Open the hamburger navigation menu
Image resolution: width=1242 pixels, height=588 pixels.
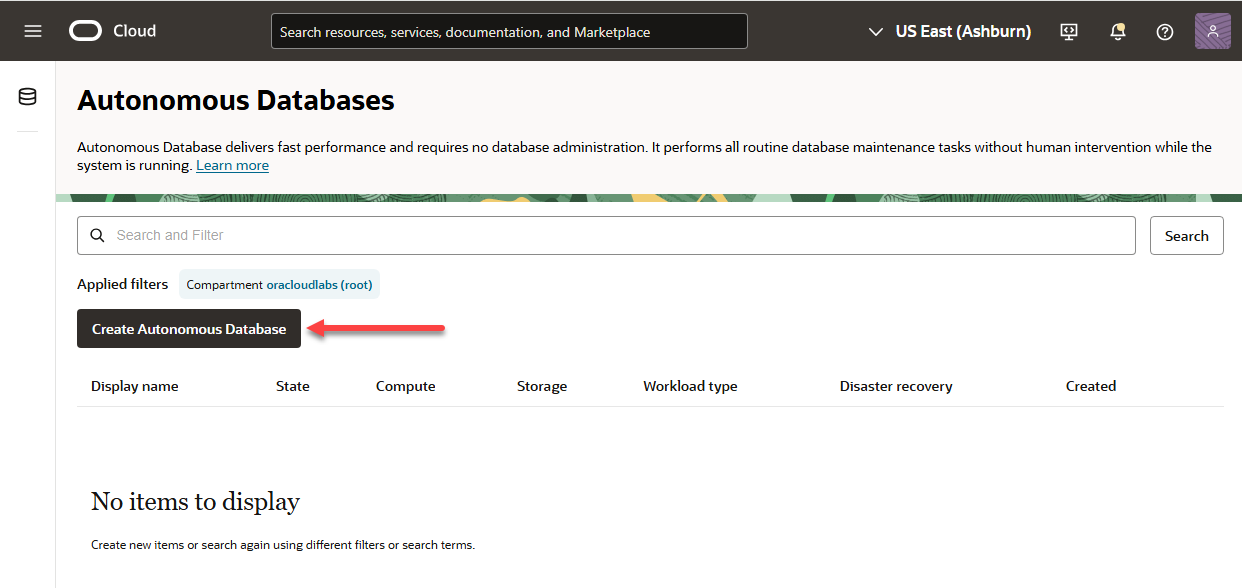[33, 31]
